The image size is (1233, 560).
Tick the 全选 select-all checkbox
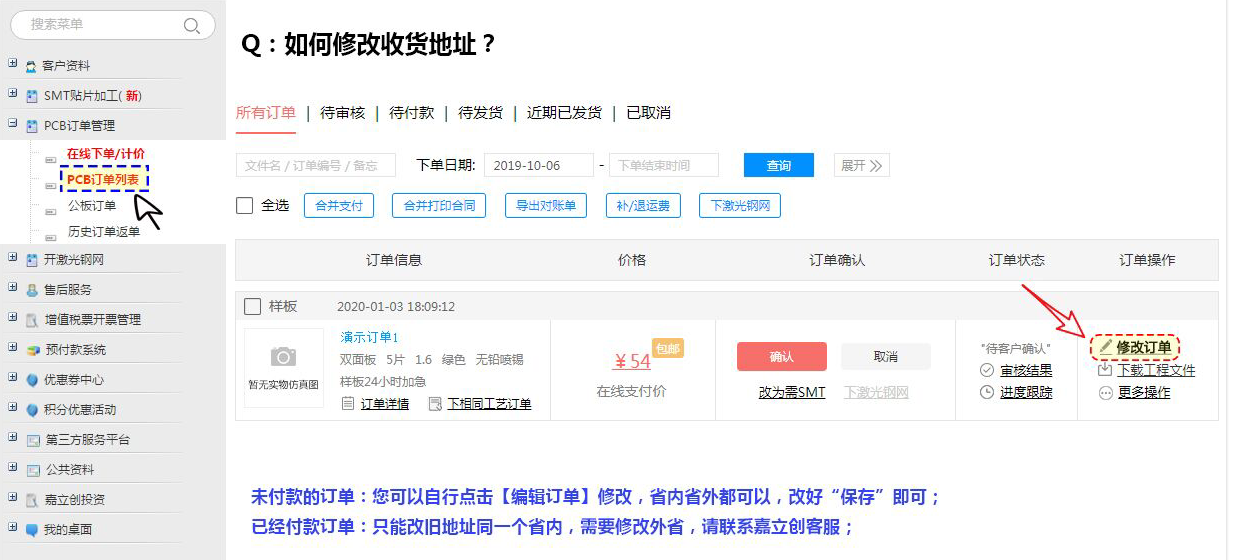click(244, 206)
